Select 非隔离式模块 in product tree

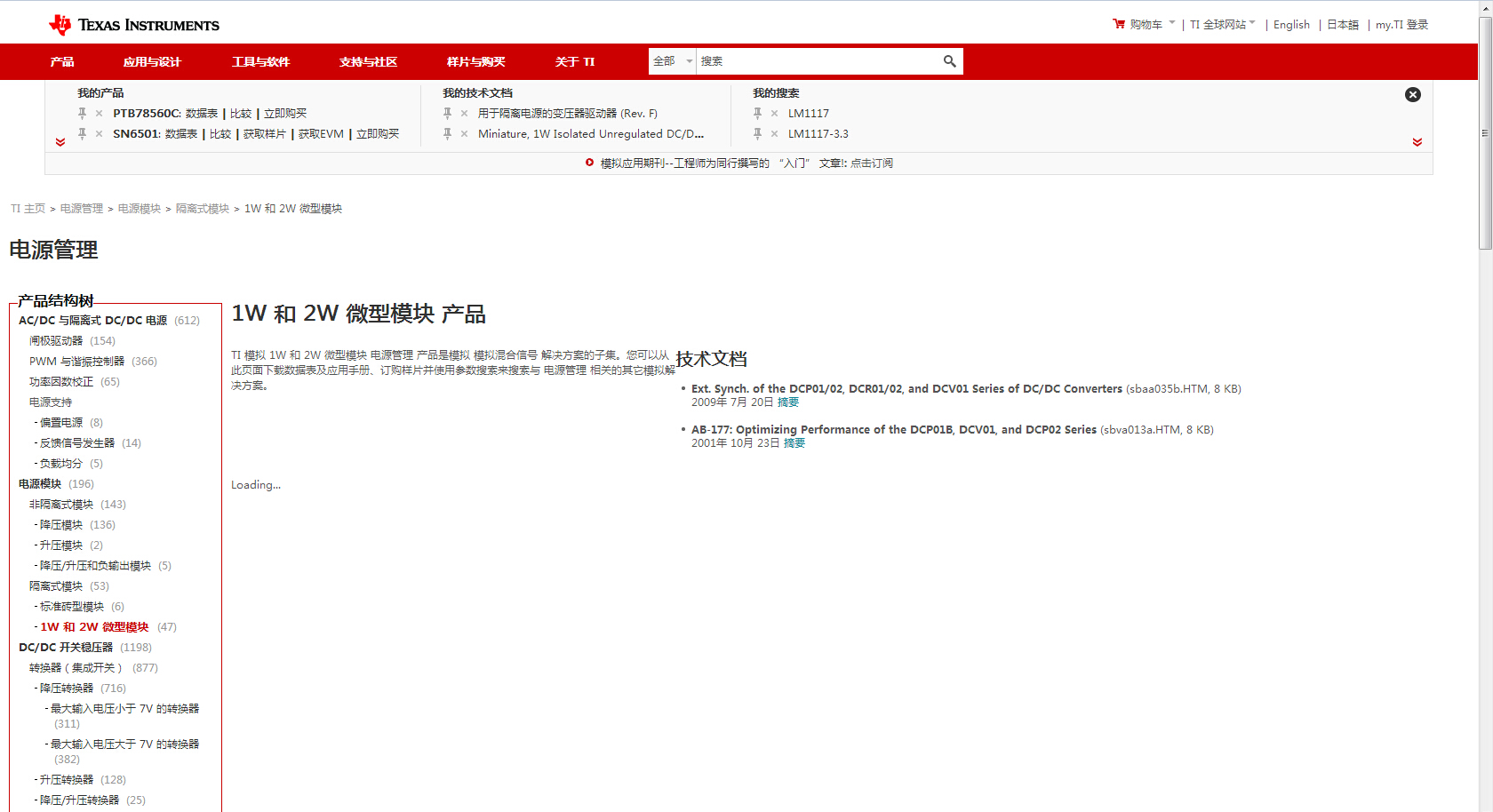click(x=61, y=505)
